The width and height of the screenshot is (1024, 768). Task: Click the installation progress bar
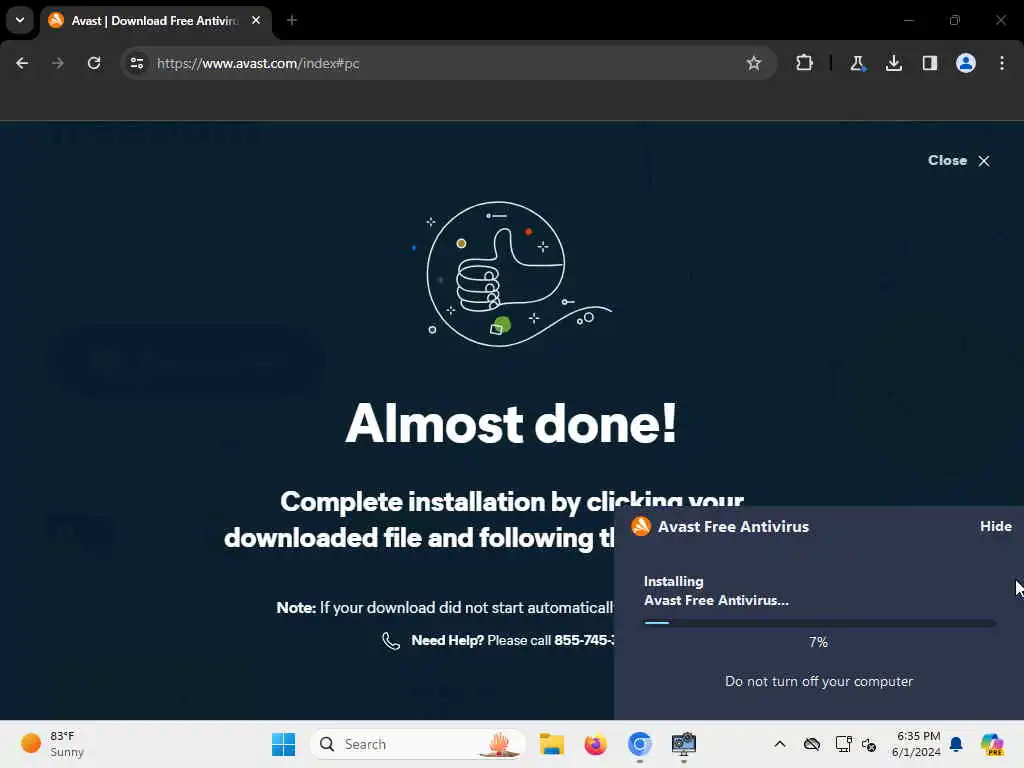[820, 623]
